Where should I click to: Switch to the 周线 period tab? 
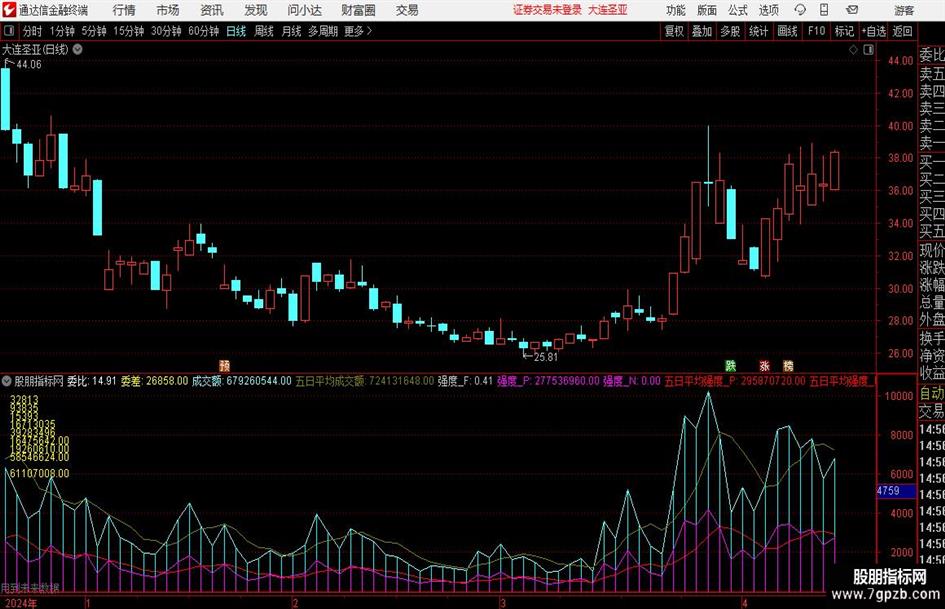coord(264,31)
